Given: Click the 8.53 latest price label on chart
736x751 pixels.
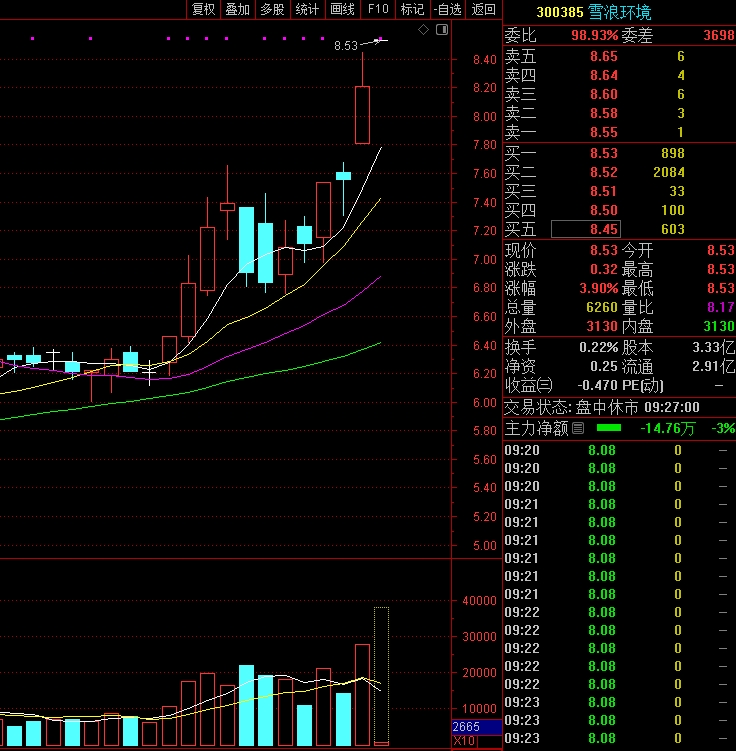Looking at the screenshot, I should pos(346,46).
